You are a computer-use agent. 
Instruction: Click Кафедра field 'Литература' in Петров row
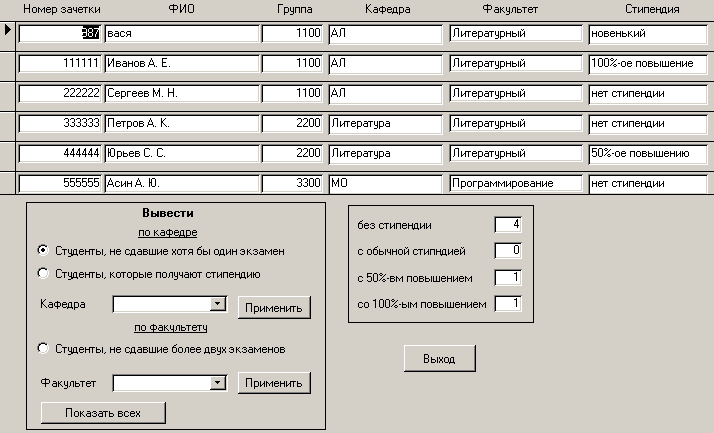[385, 123]
